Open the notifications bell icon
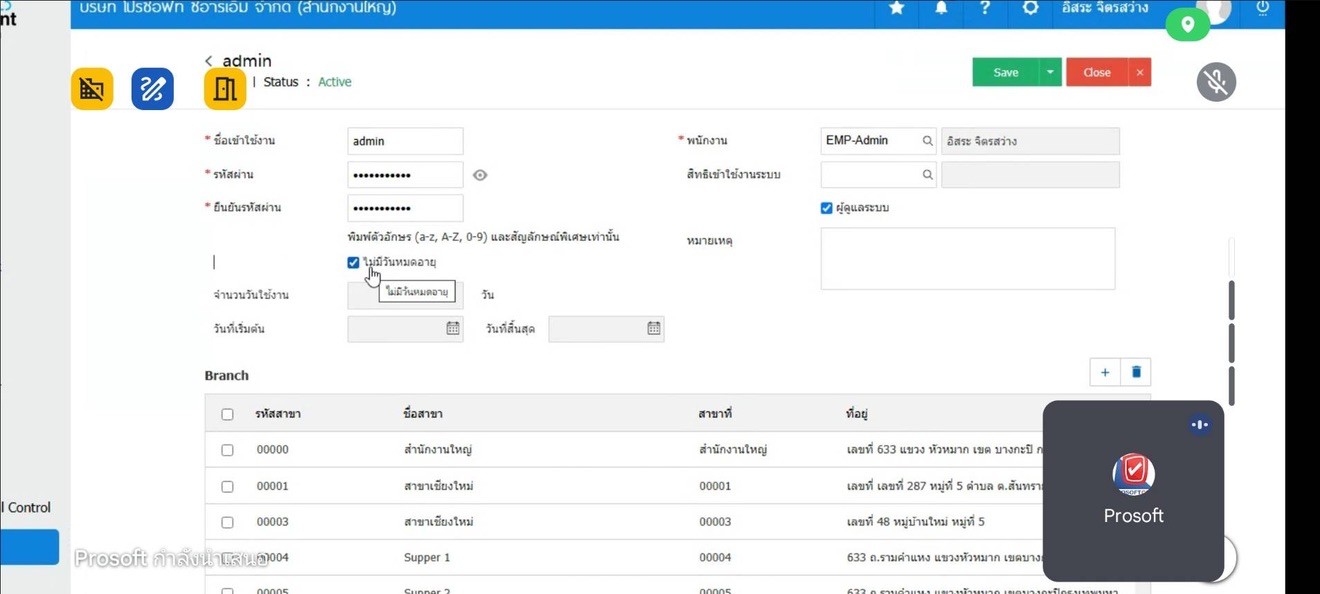The width and height of the screenshot is (1320, 594). (x=941, y=8)
